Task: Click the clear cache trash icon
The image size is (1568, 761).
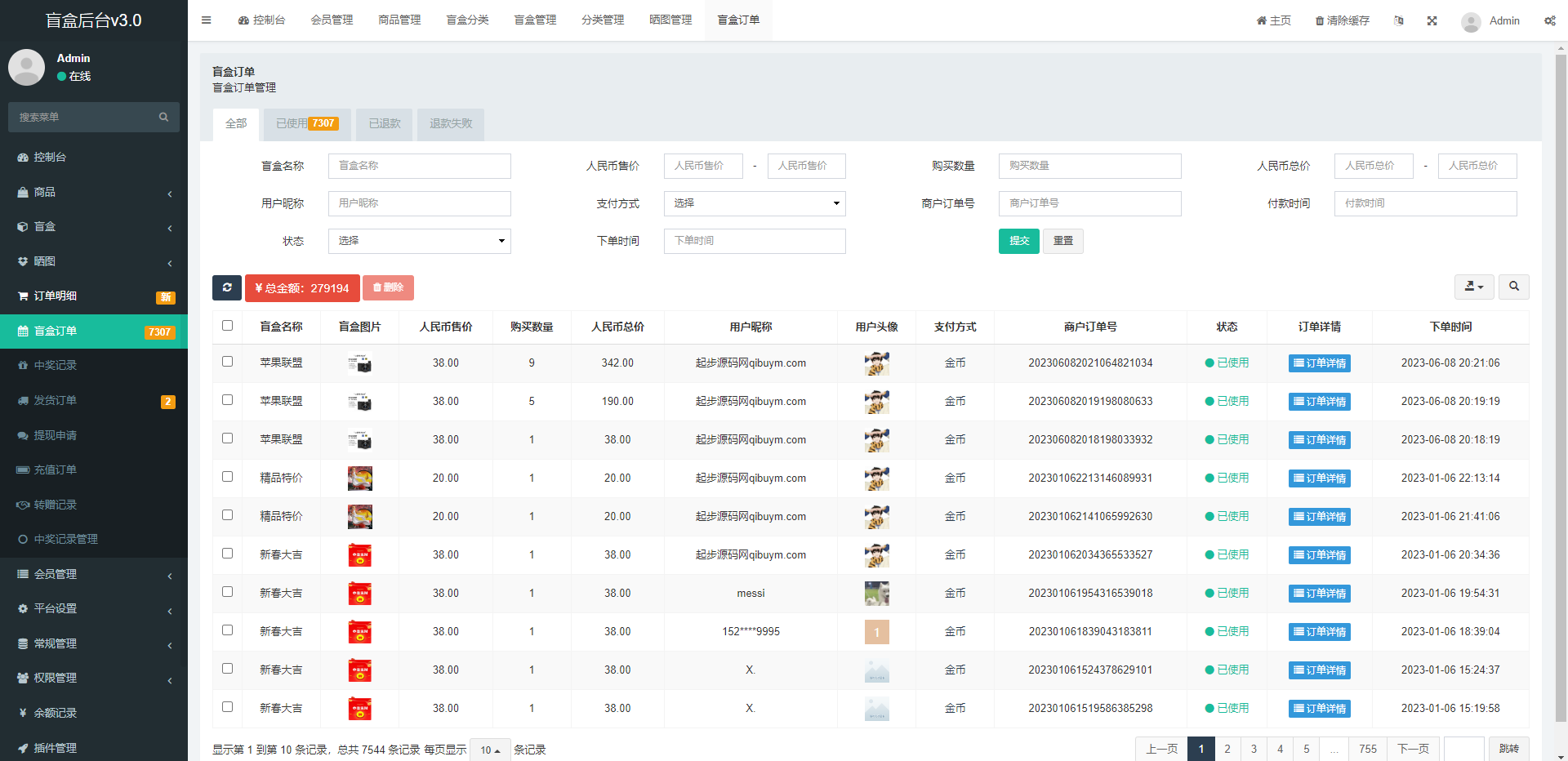Action: (1319, 20)
